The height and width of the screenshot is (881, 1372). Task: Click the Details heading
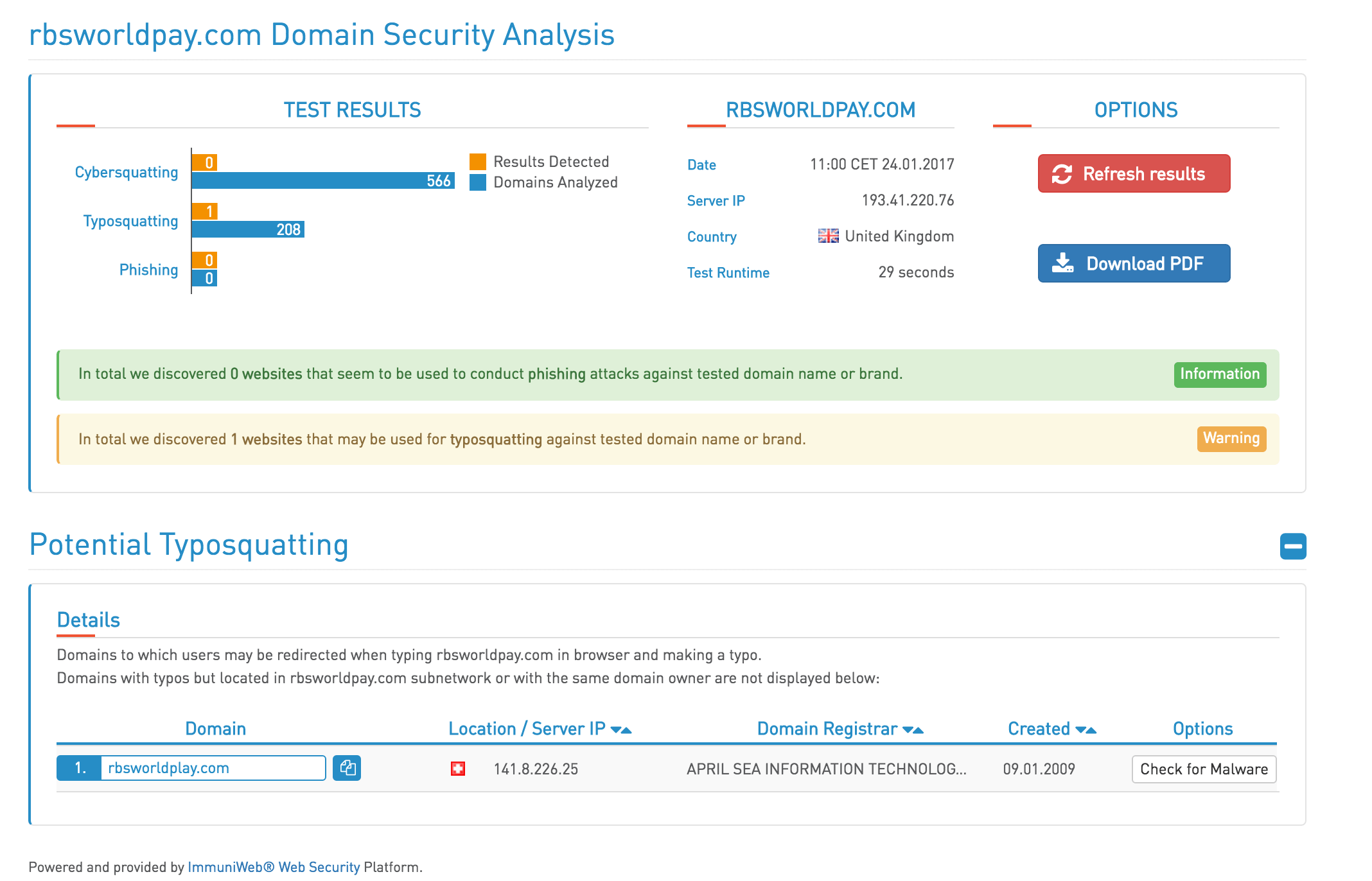click(x=89, y=620)
